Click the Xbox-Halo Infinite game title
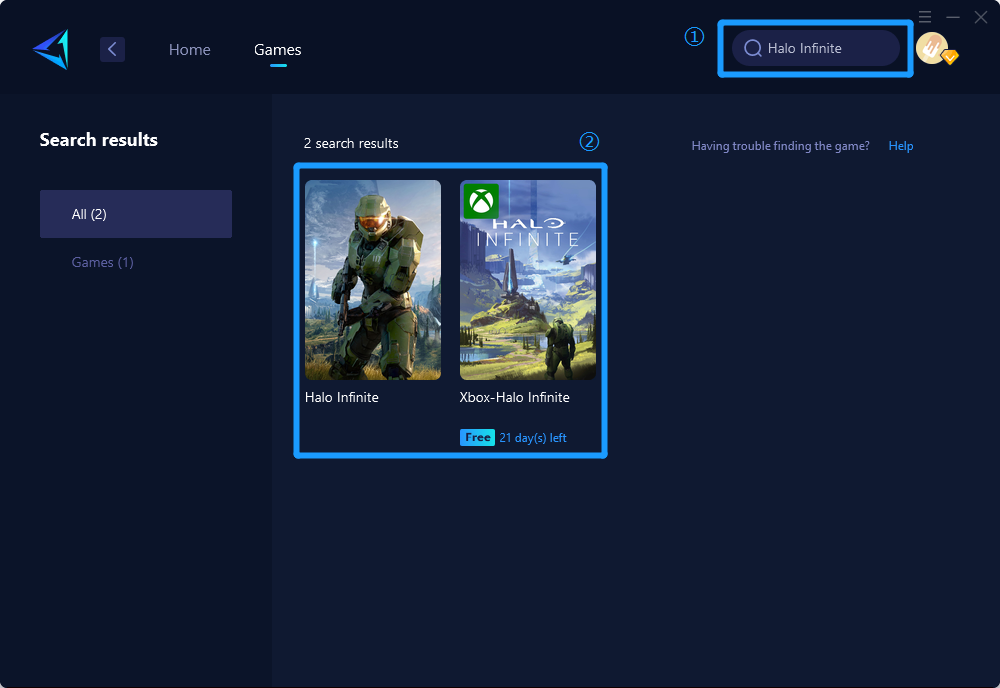The width and height of the screenshot is (1000, 688). pos(514,397)
